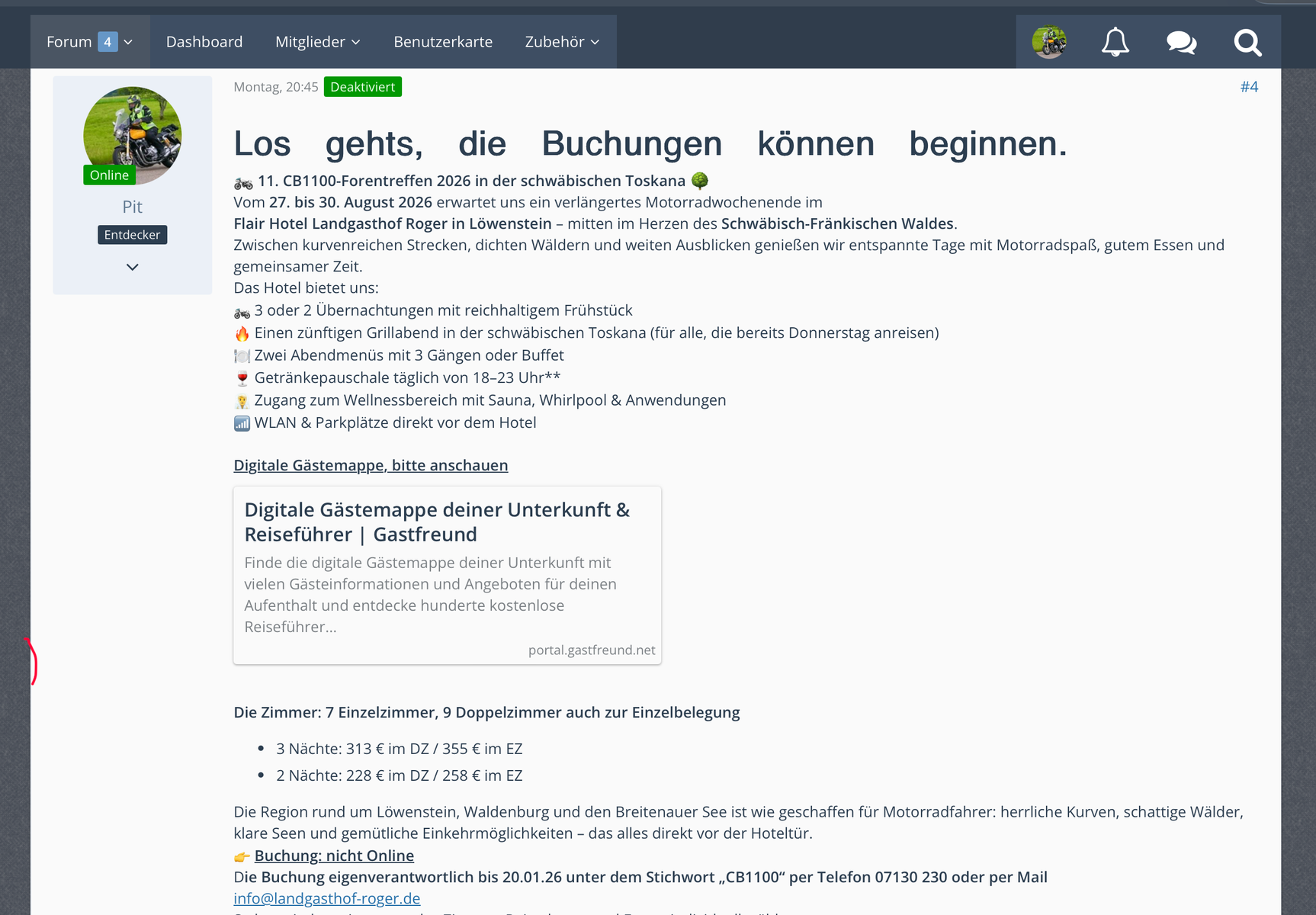Click the green Deaktiviert label
The height and width of the screenshot is (915, 1316).
pos(363,87)
